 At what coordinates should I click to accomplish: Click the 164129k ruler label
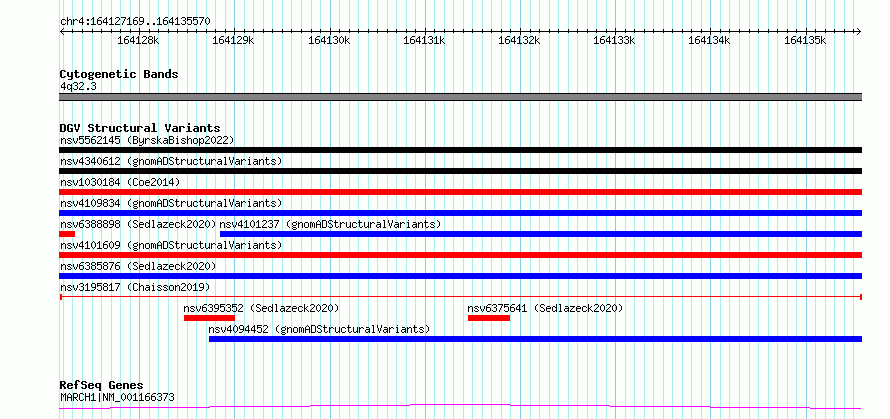233,41
